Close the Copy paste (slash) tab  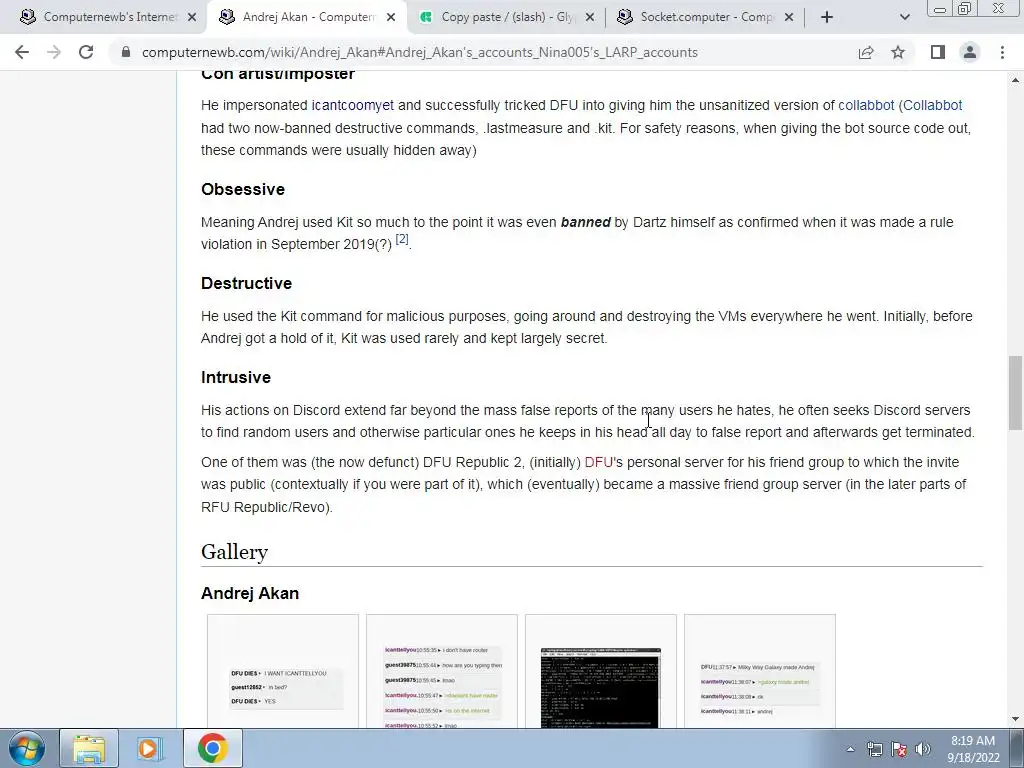tap(590, 17)
